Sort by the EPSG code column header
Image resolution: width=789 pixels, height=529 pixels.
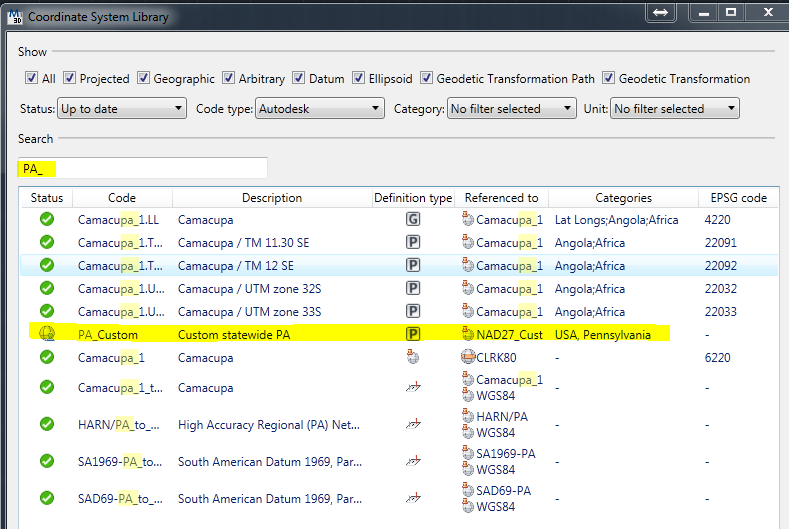737,198
